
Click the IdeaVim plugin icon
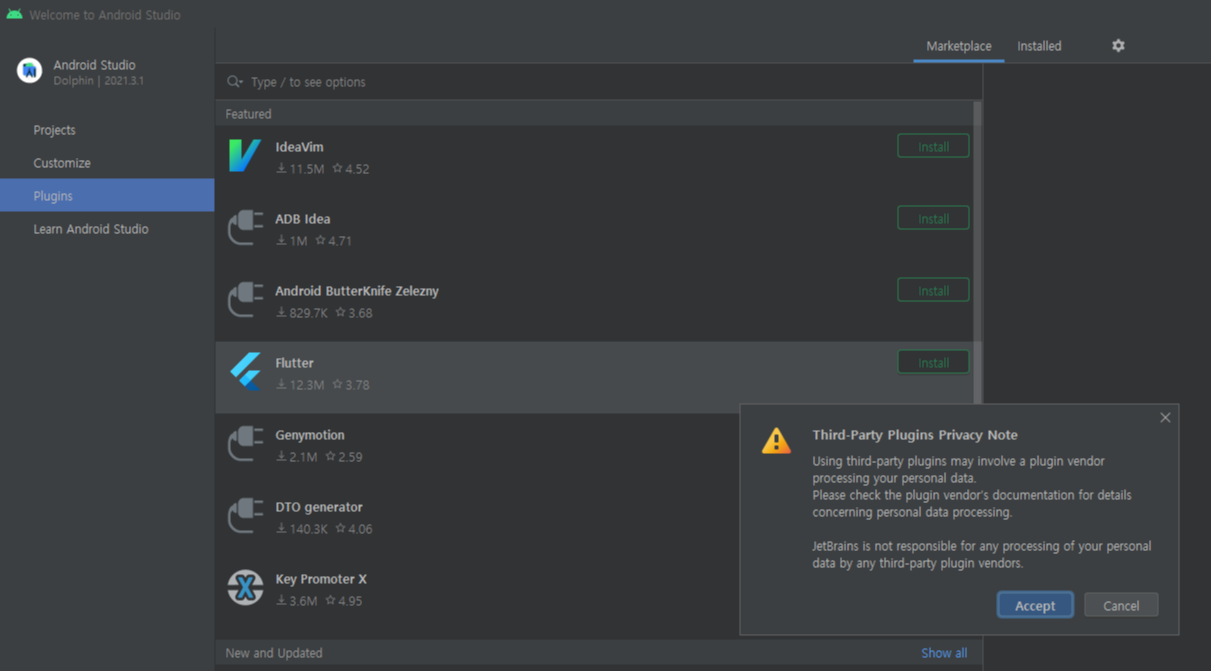point(245,155)
